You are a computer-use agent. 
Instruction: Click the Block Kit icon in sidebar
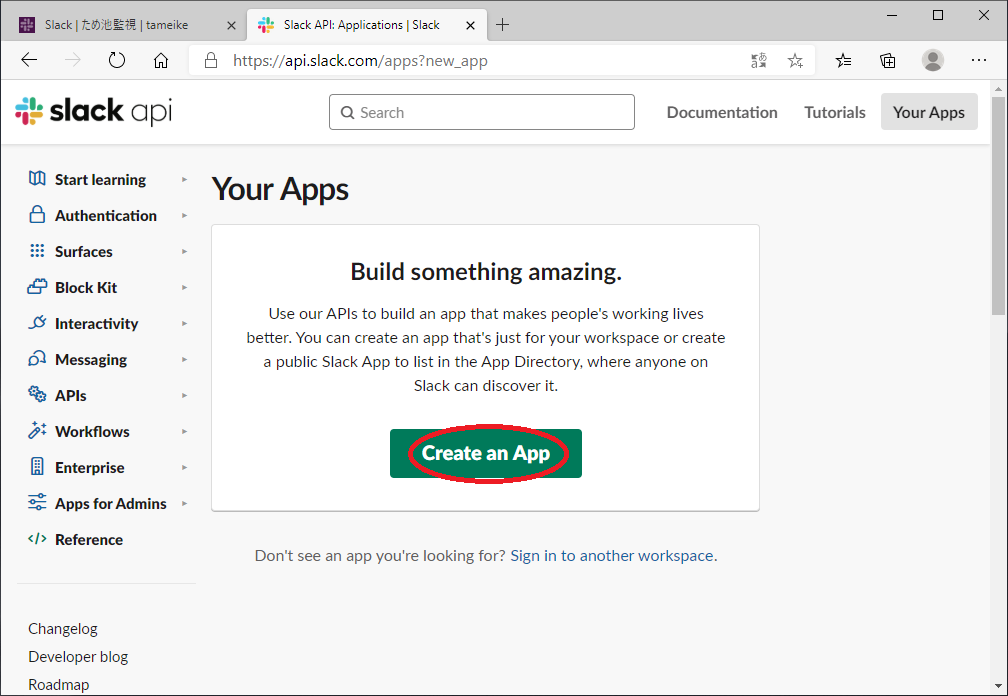37,287
